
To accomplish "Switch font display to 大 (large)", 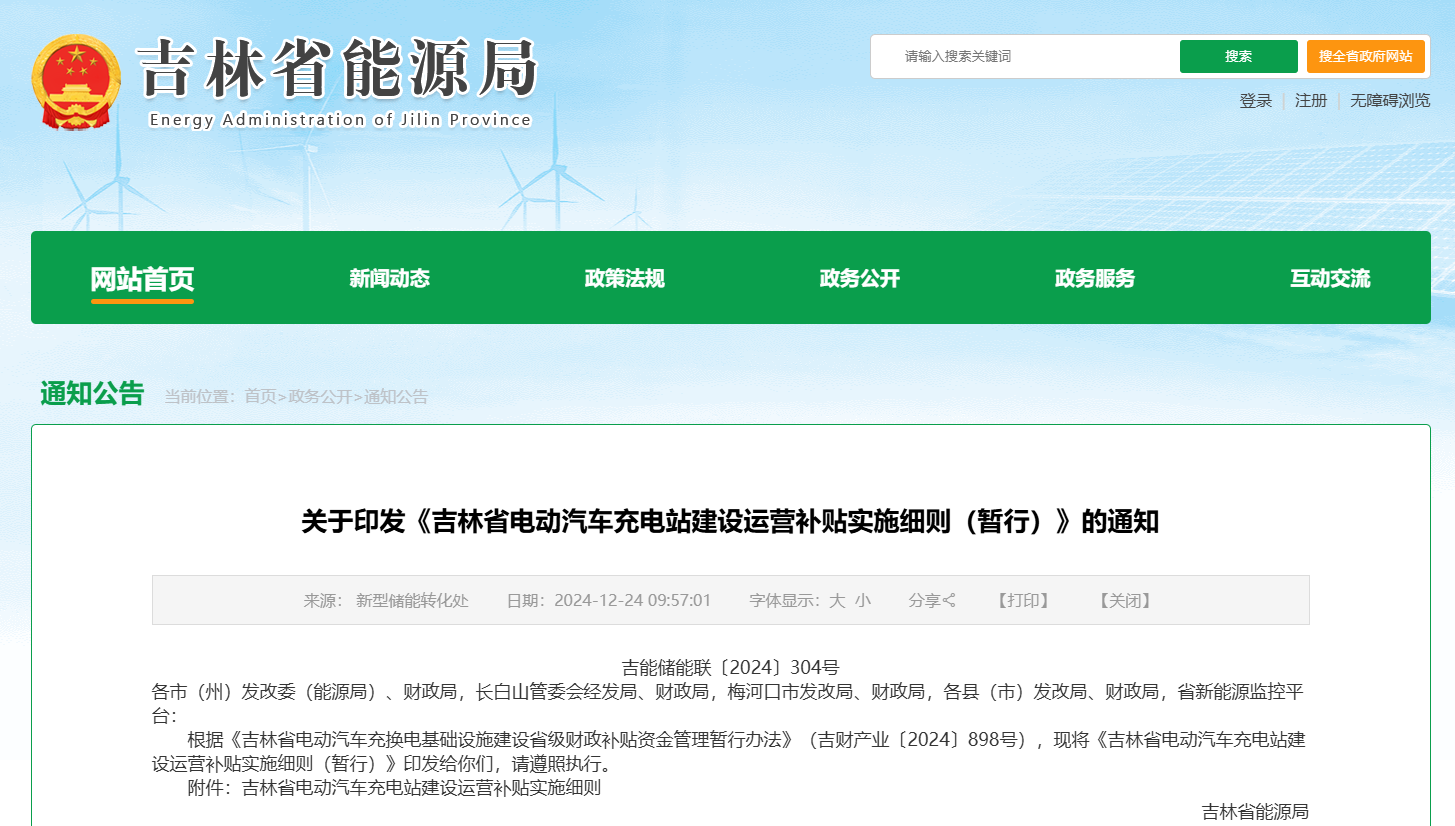I will [x=837, y=601].
